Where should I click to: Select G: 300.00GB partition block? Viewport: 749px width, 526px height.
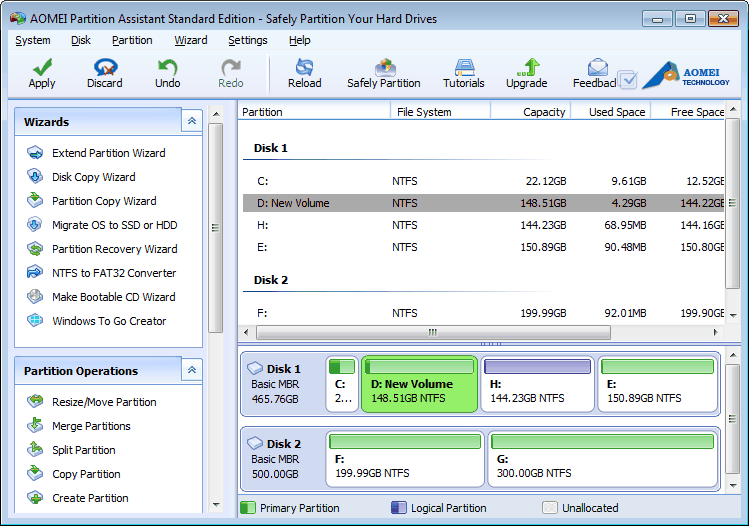pos(603,459)
